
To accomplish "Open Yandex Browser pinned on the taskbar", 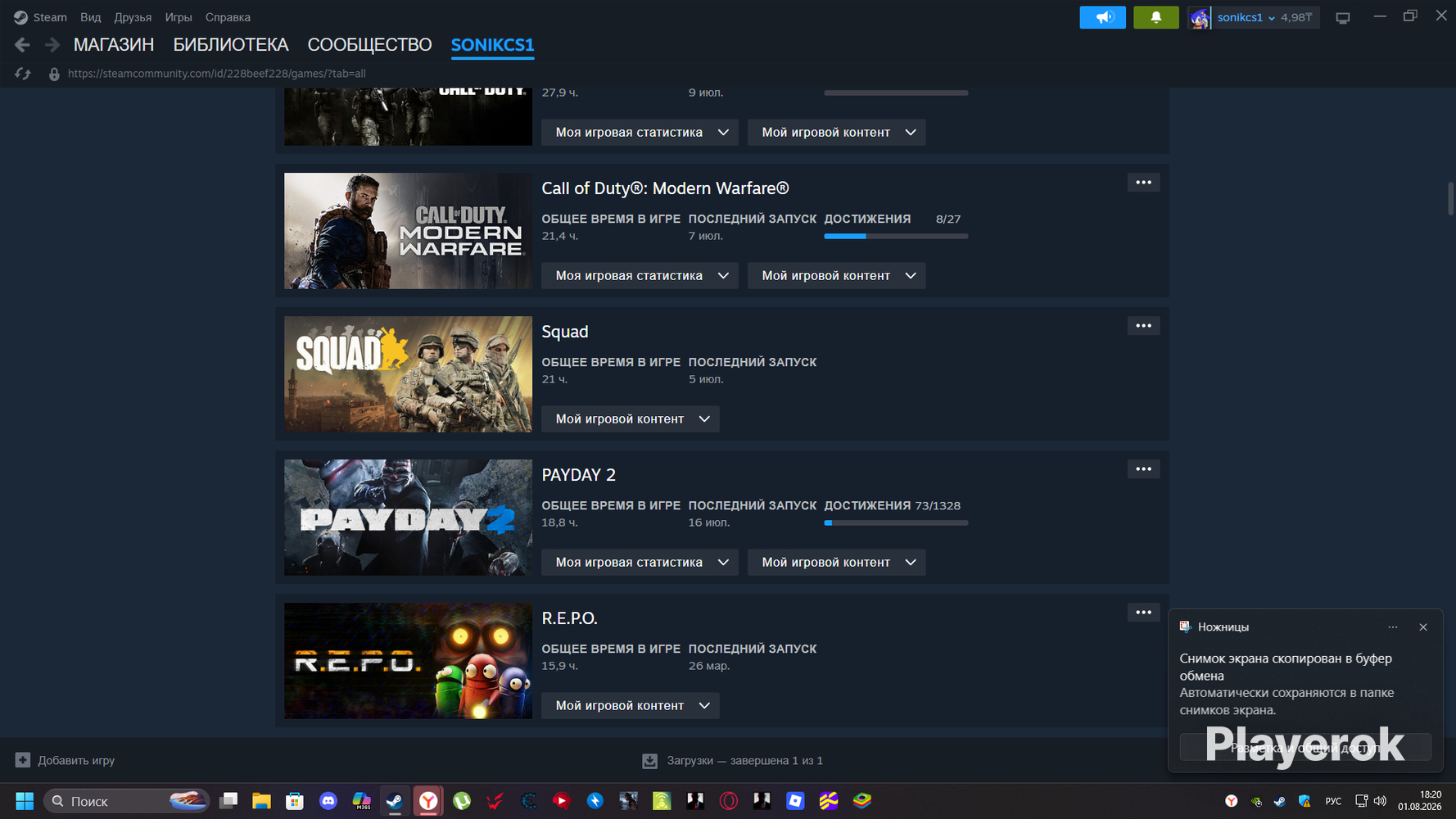I will click(428, 801).
